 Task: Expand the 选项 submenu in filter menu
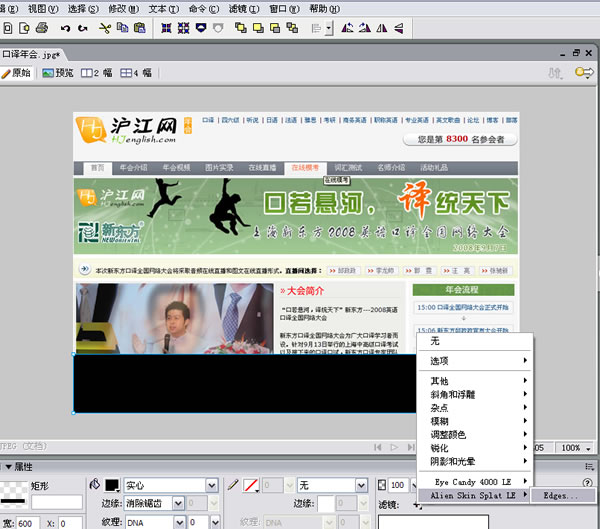coord(474,361)
